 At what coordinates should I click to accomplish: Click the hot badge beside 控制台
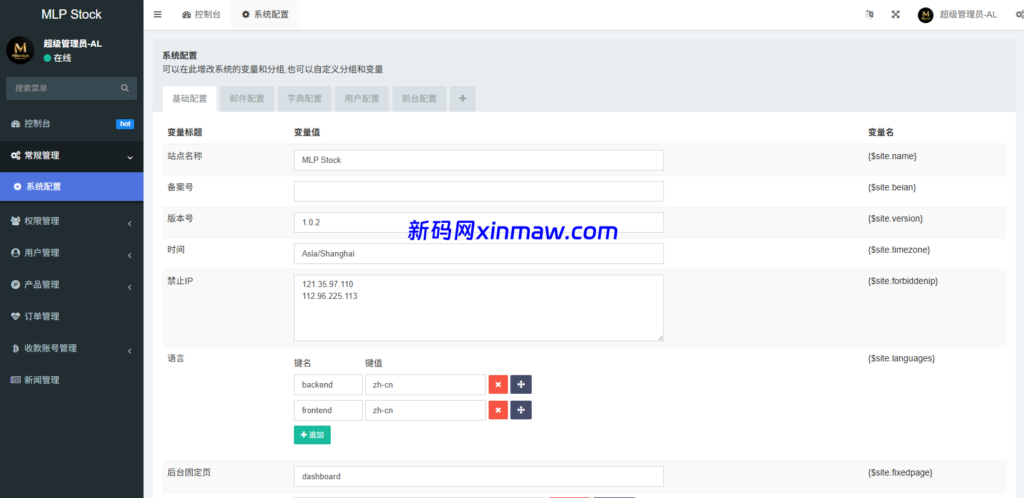(x=125, y=124)
